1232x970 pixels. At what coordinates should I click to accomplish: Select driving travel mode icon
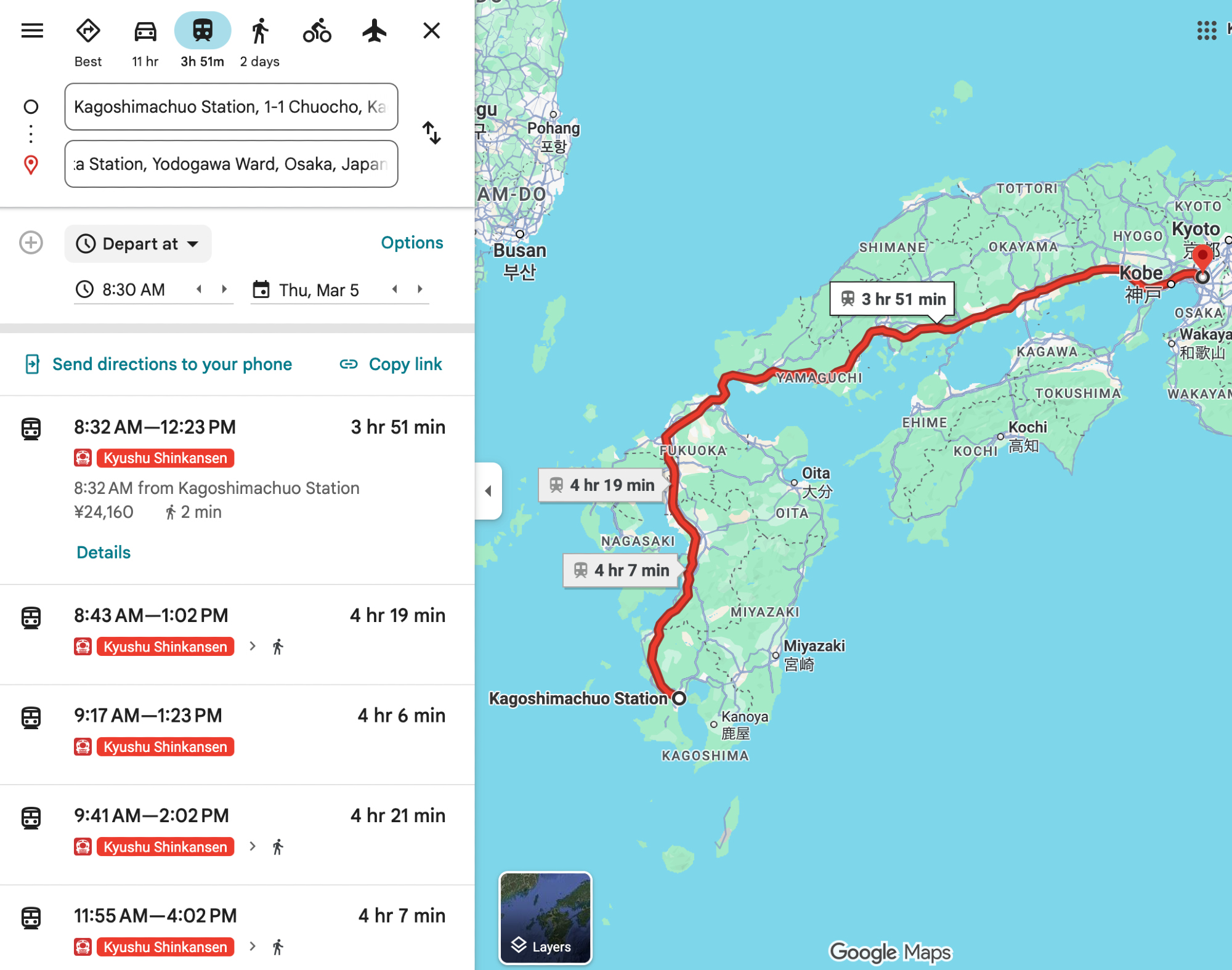click(145, 31)
